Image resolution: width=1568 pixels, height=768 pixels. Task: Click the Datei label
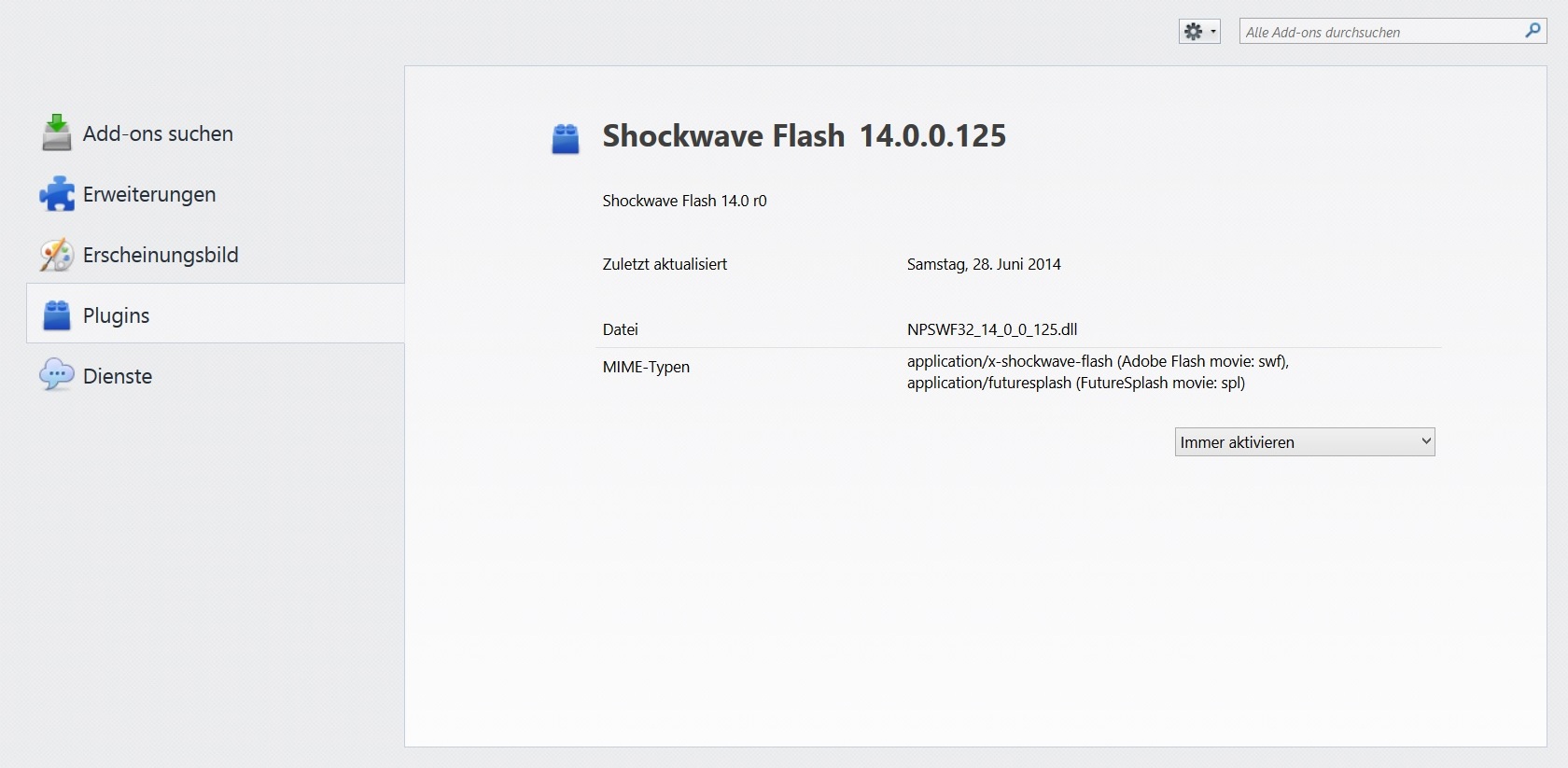click(621, 329)
